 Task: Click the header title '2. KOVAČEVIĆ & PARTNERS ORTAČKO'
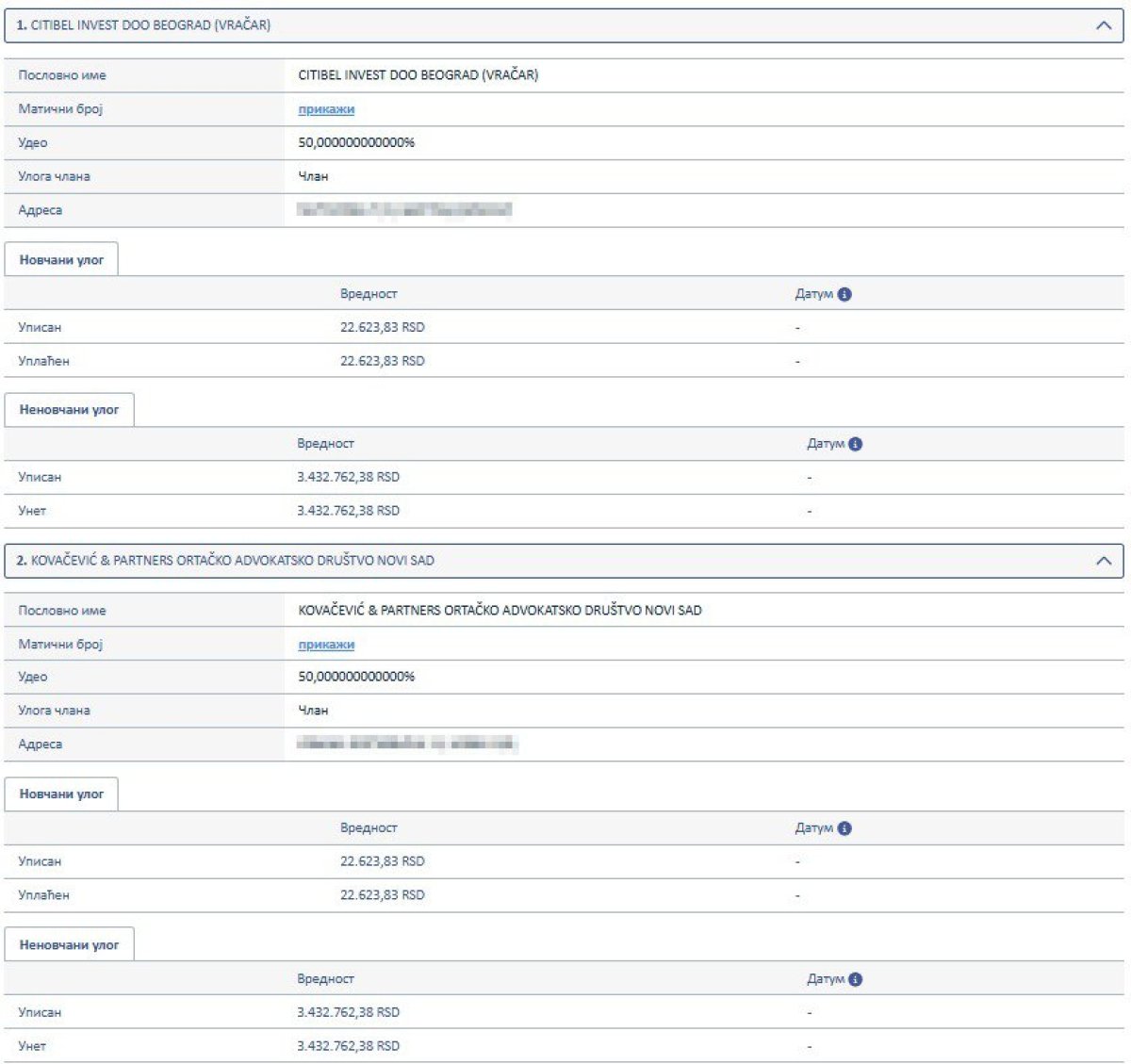225,561
